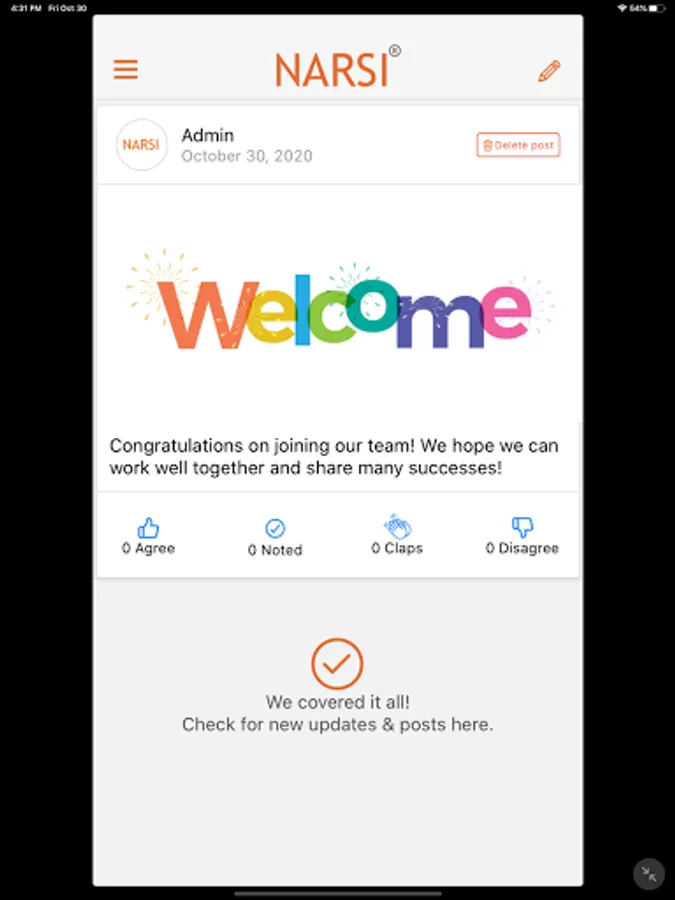This screenshot has width=675, height=900.
Task: Open the hamburger menu
Action: pyautogui.click(x=126, y=69)
